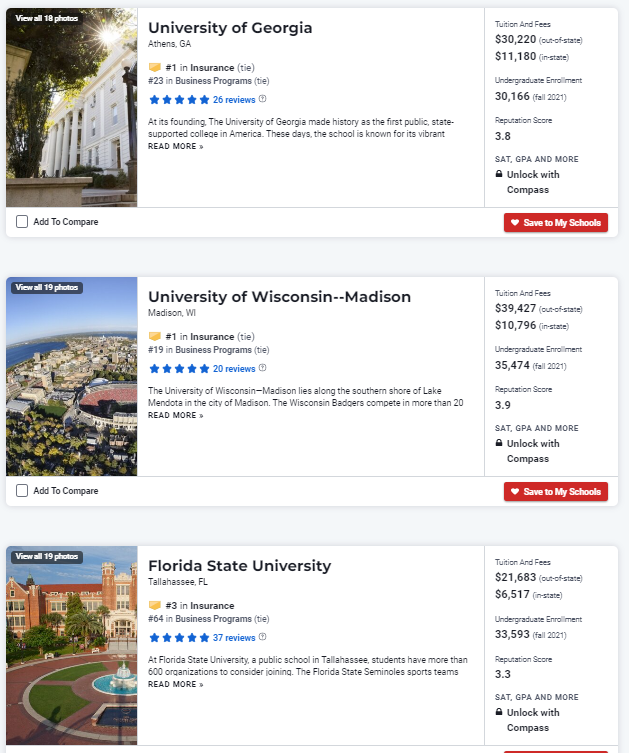Click University of Georgia insurance ranking badge icon
This screenshot has width=629, height=753.
point(154,68)
